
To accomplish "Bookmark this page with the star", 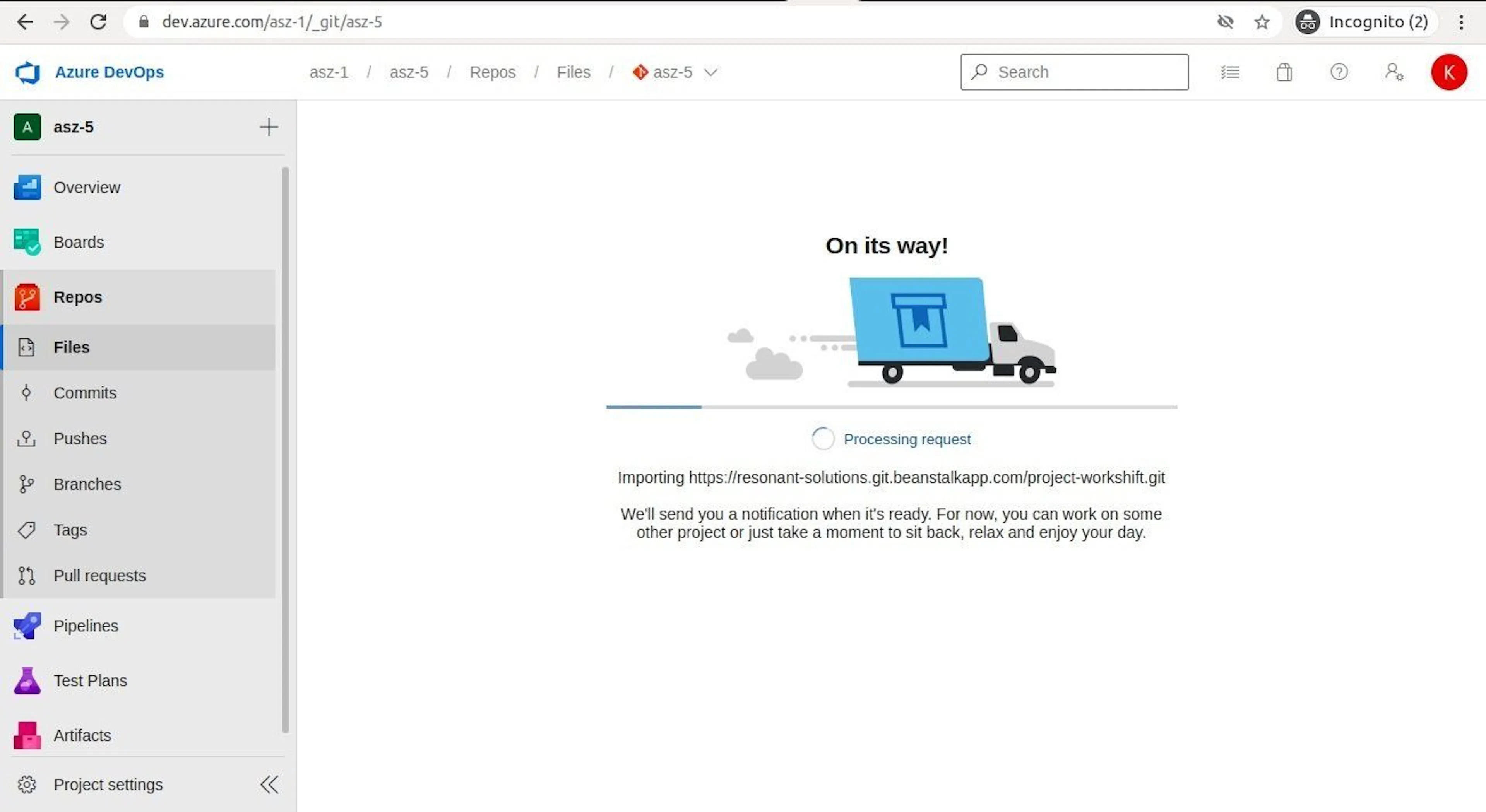I will pyautogui.click(x=1262, y=22).
